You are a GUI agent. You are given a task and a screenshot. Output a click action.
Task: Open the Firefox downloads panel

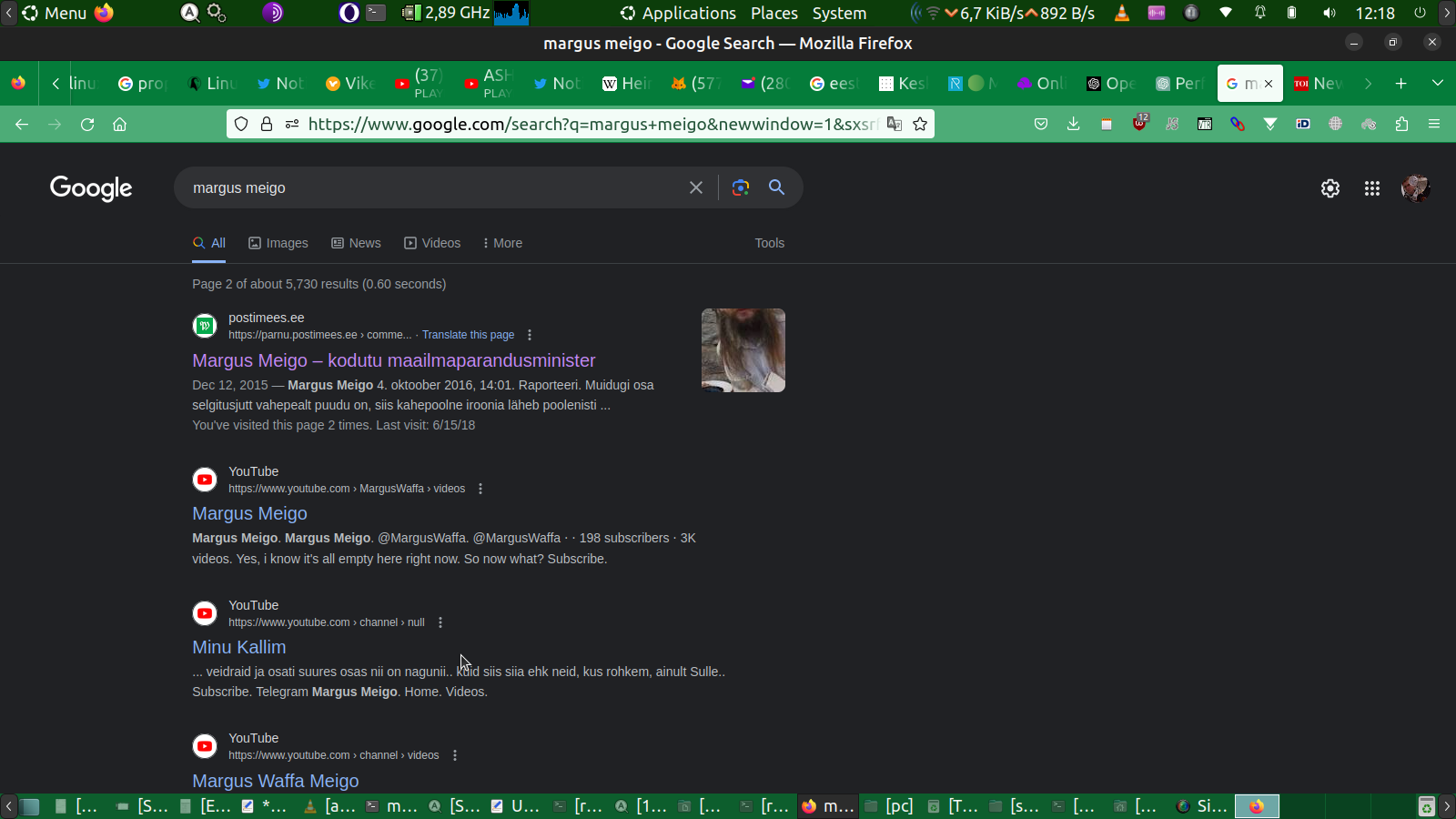(1074, 125)
